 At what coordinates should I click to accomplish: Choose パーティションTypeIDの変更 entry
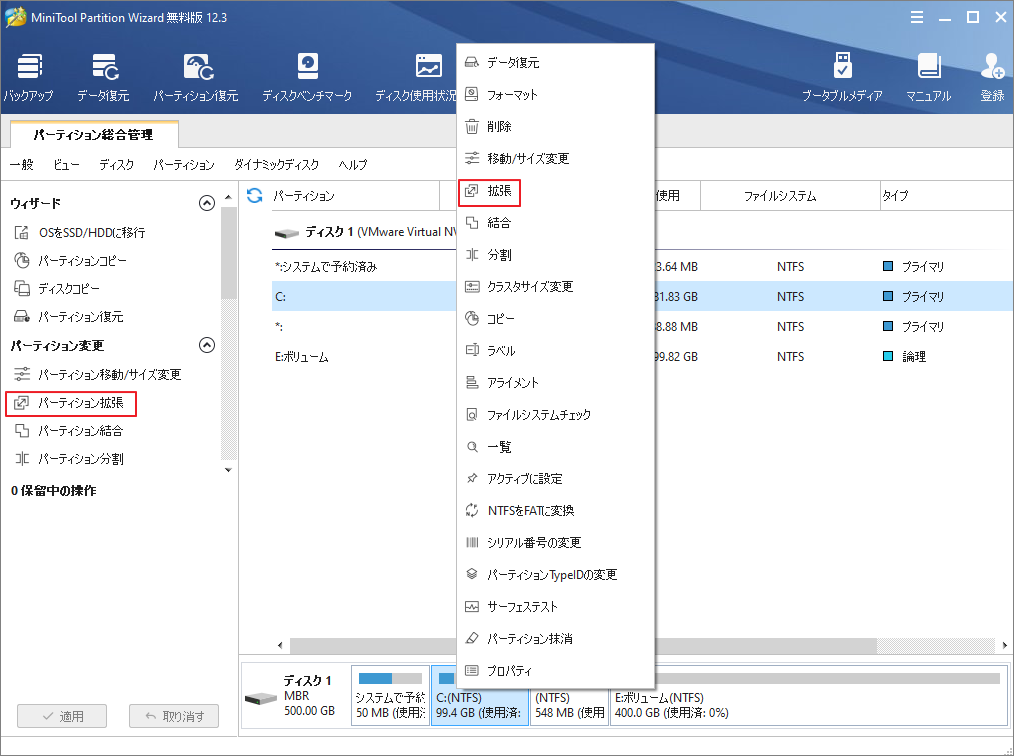coord(556,575)
